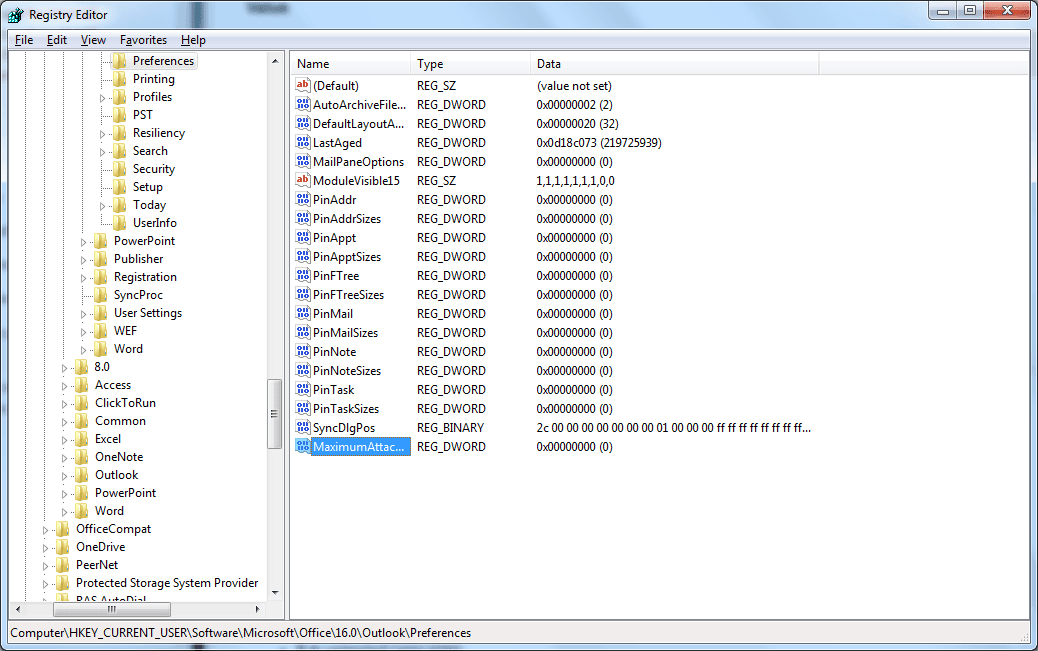This screenshot has width=1038, height=651.
Task: Click the folder icon of the PeerNet key
Action: 62,565
